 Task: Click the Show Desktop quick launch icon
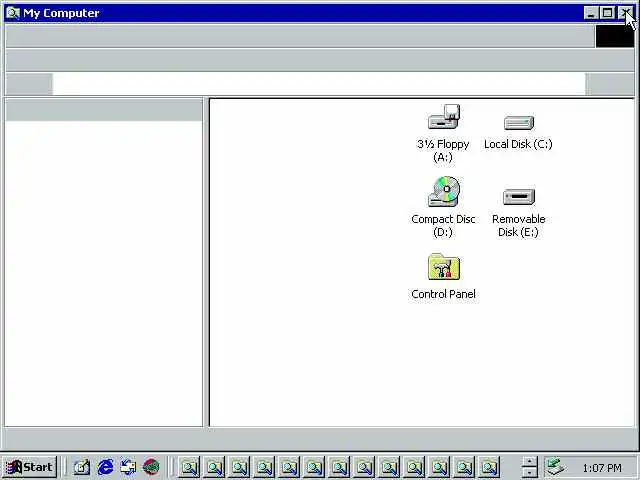click(82, 467)
